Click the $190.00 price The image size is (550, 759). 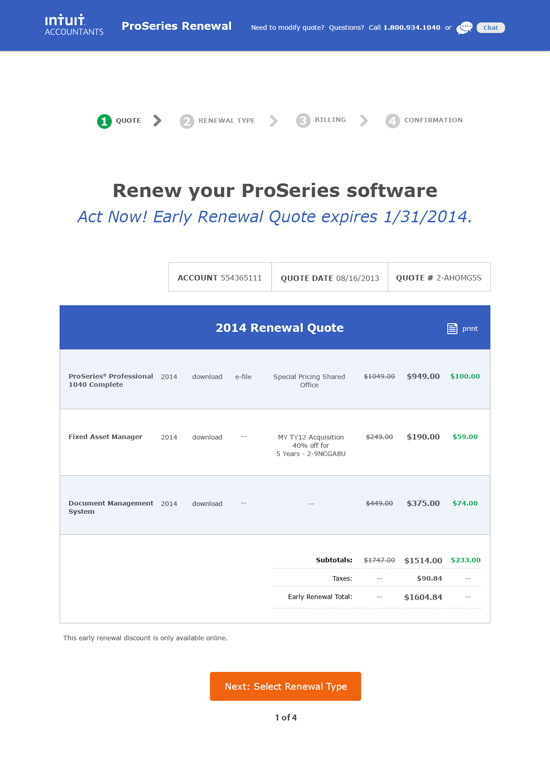(x=423, y=437)
